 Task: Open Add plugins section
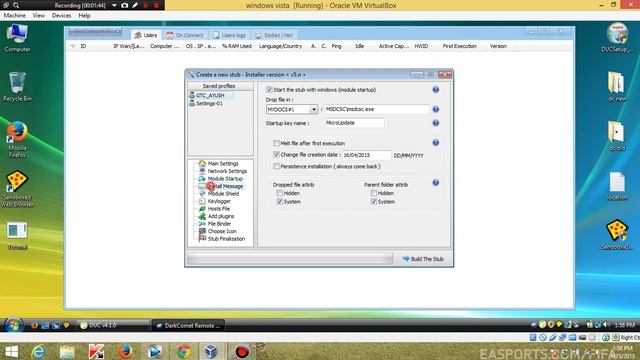[221, 216]
